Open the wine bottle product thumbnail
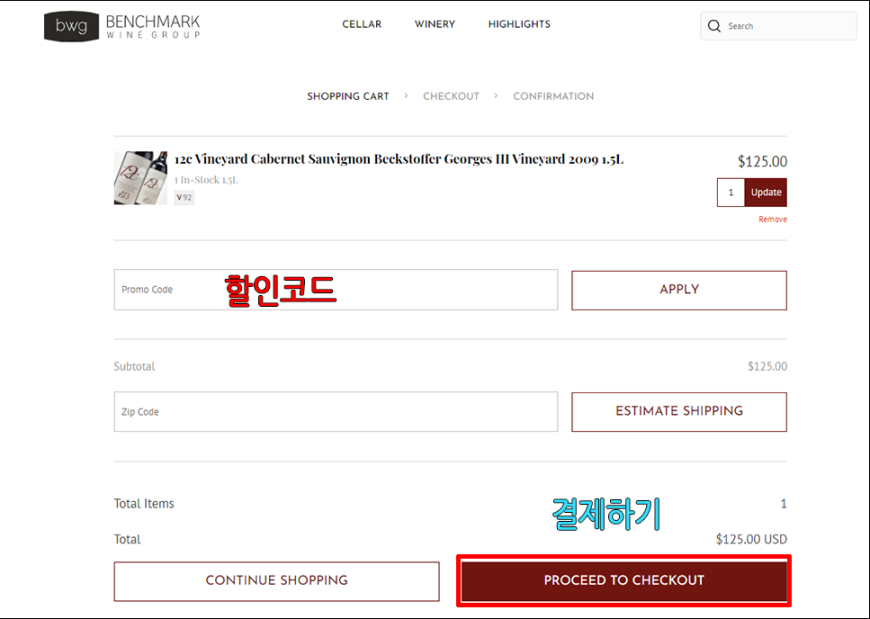 (x=140, y=178)
